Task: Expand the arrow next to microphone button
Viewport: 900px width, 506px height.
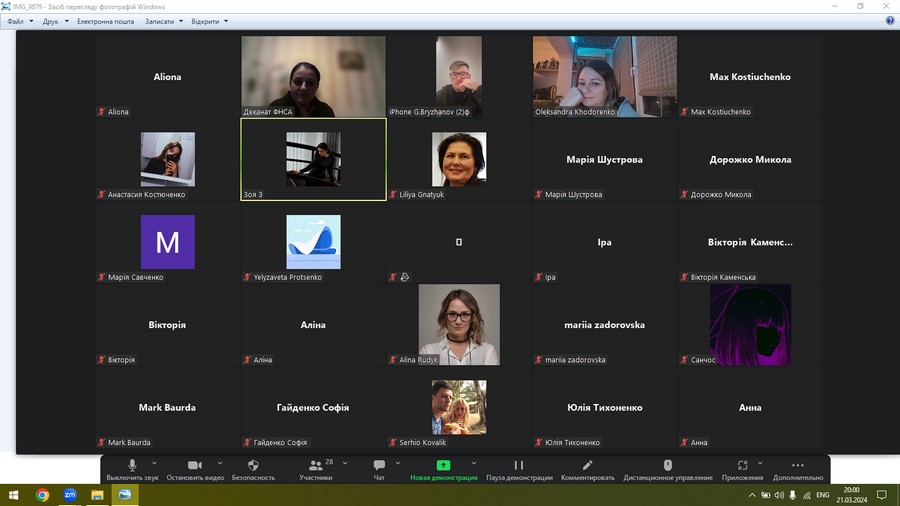Action: (154, 463)
